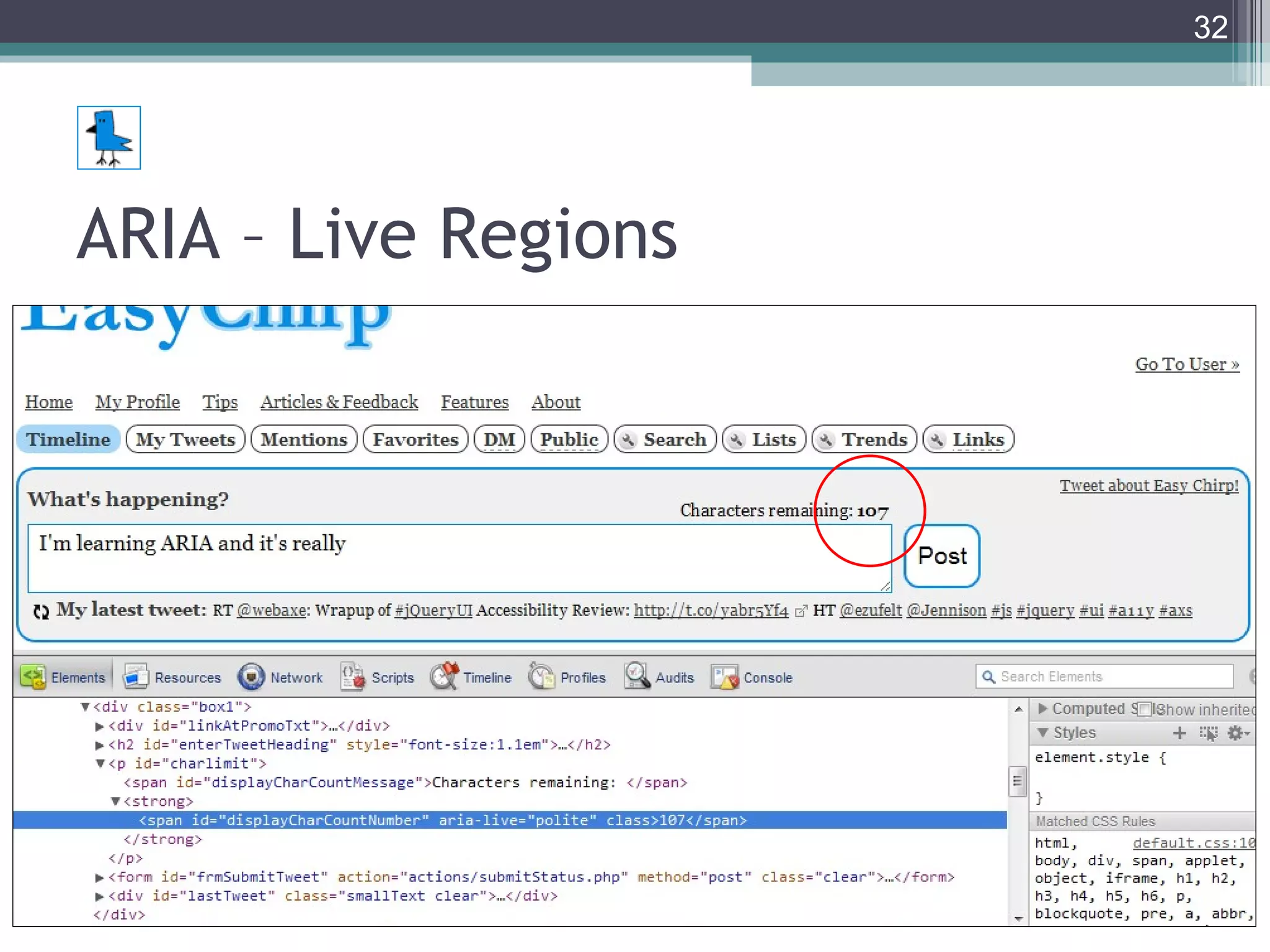
Task: Switch to the Public tab
Action: [x=569, y=439]
